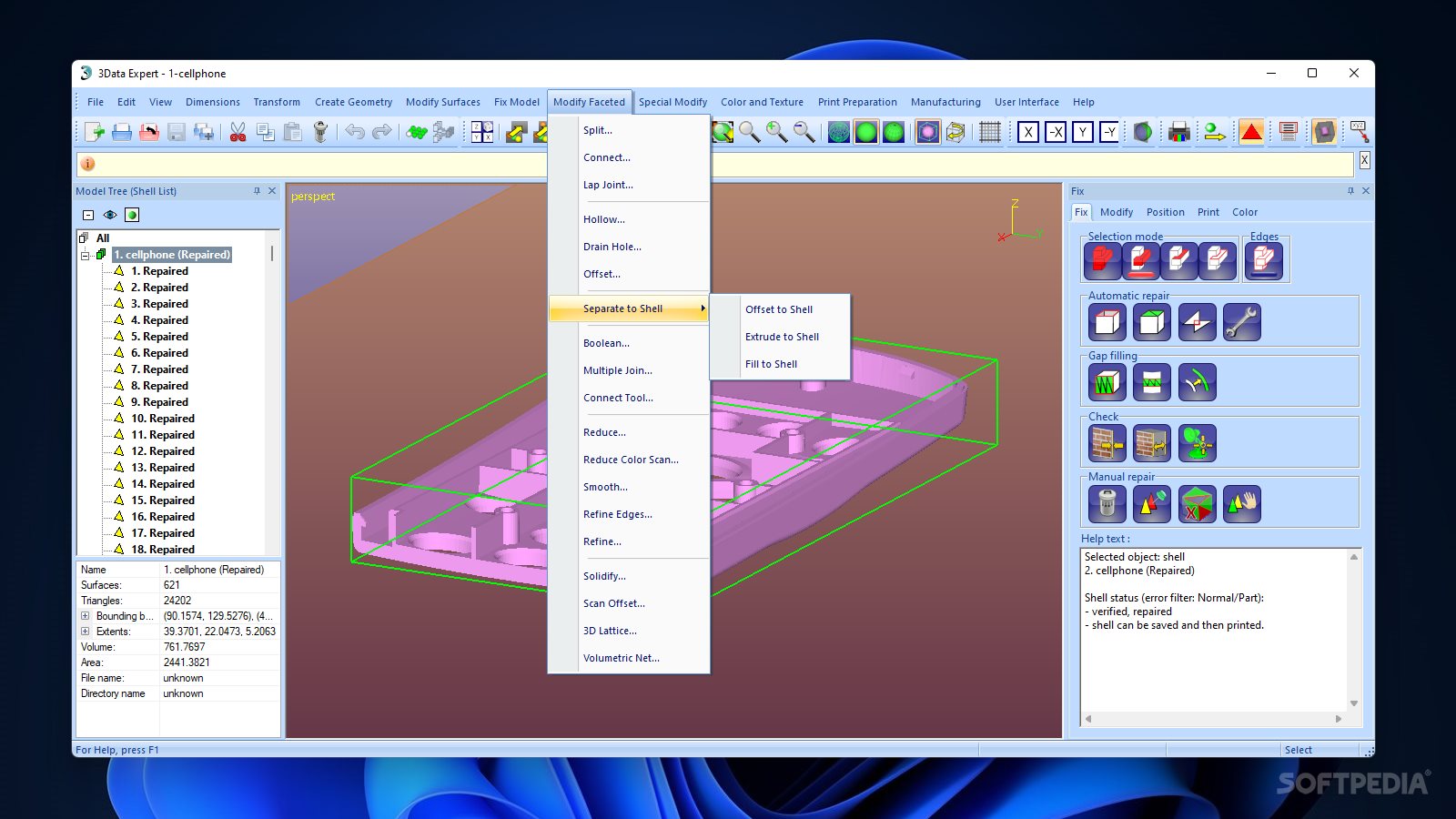Click the first brick wall Check icon
This screenshot has width=1456, height=819.
point(1107,443)
